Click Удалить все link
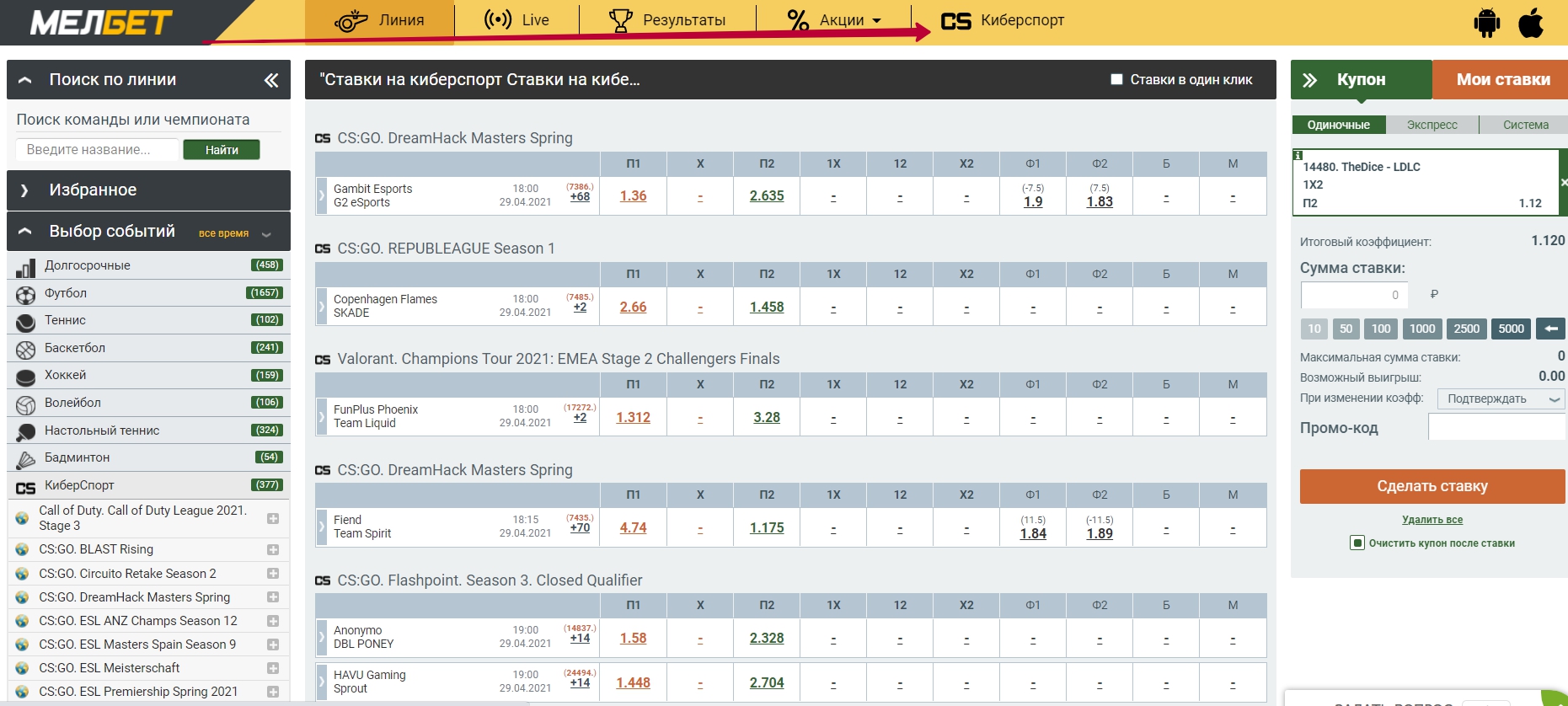This screenshot has height=706, width=1568. pos(1432,520)
